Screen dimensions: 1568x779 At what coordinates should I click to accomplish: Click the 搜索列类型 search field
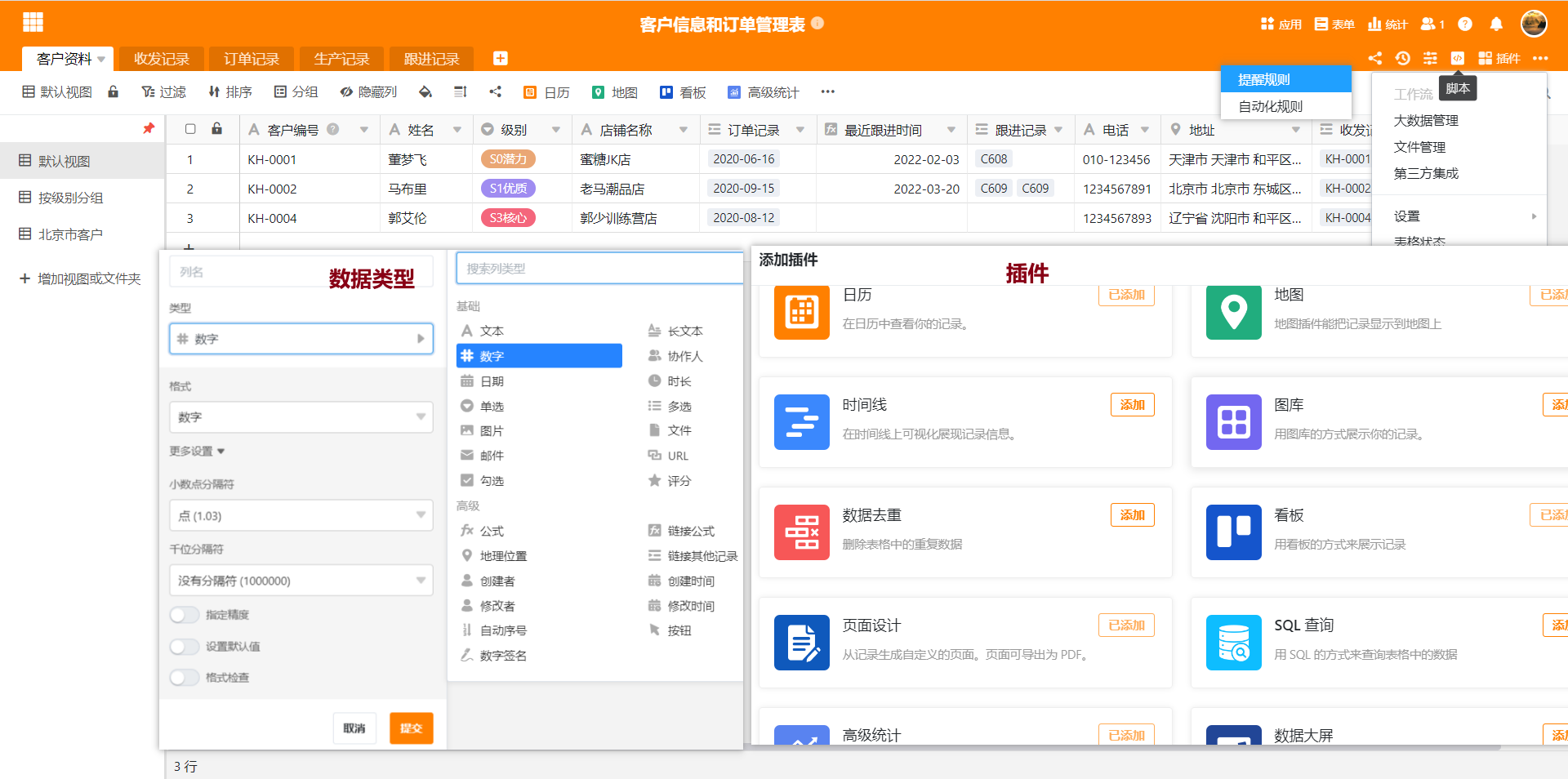[599, 268]
